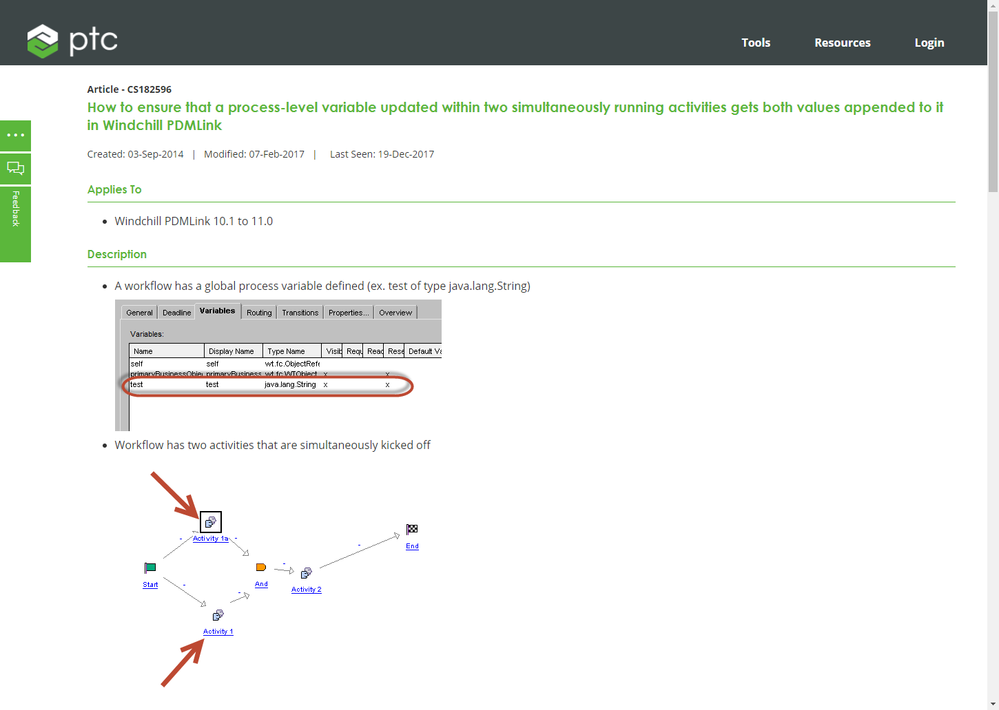The width and height of the screenshot is (999, 710).
Task: Click the End label in the workflow
Action: coord(412,546)
